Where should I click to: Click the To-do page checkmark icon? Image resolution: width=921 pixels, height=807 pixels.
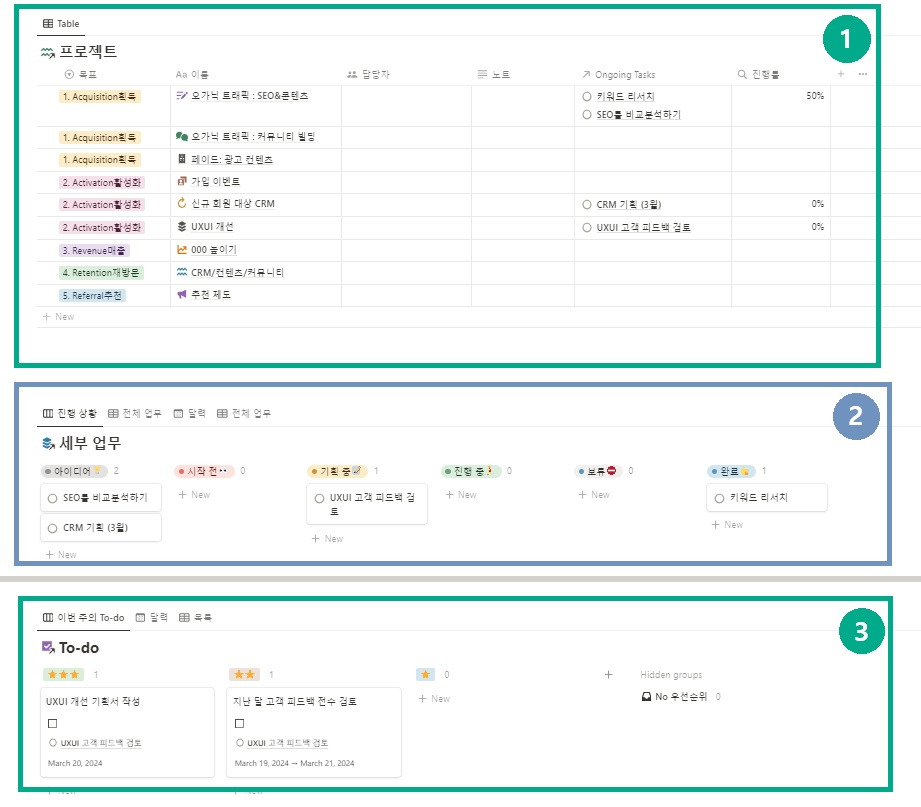coord(48,647)
